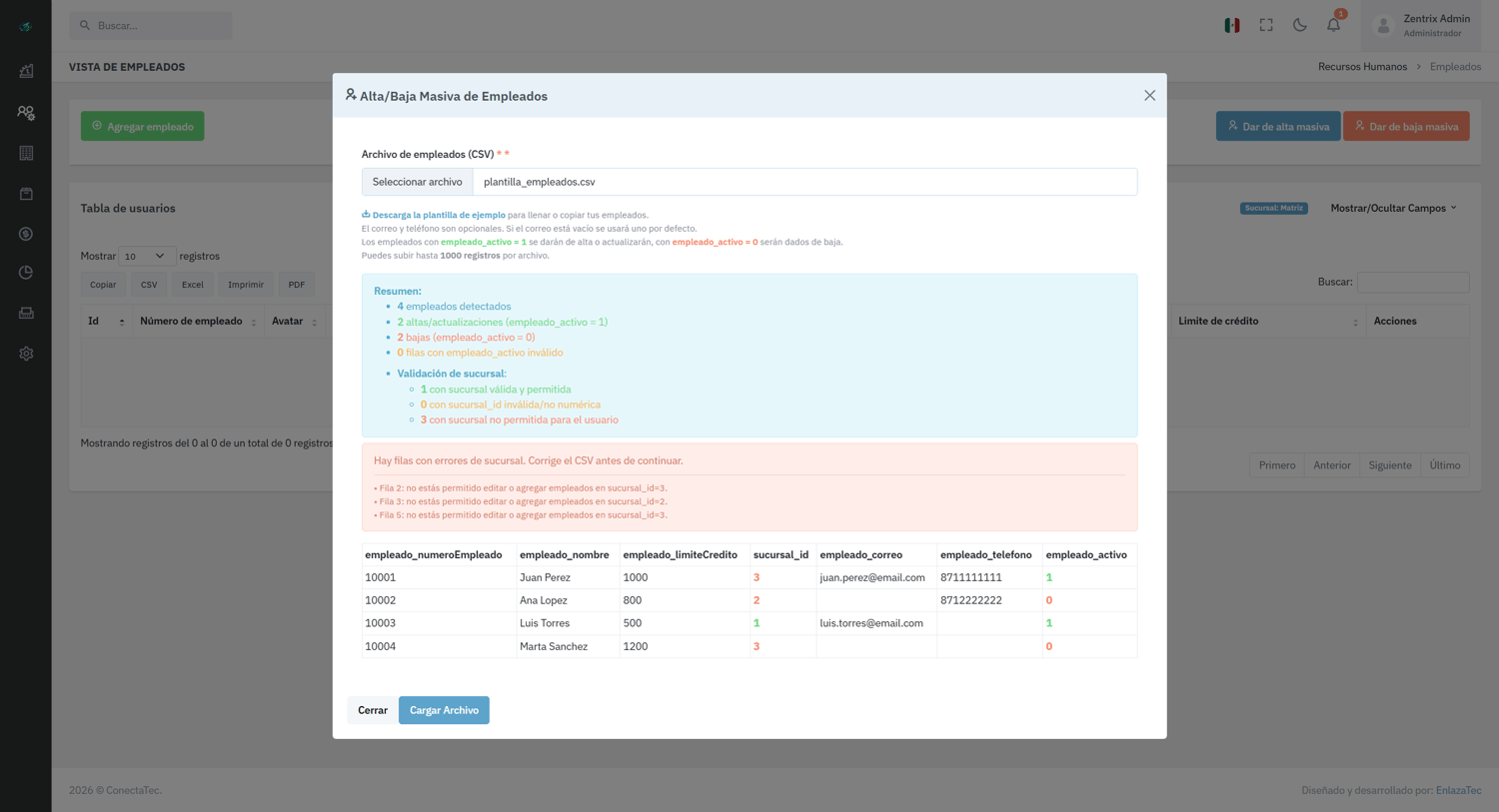
Task: Click the Seleccionar archivo button
Action: [418, 182]
